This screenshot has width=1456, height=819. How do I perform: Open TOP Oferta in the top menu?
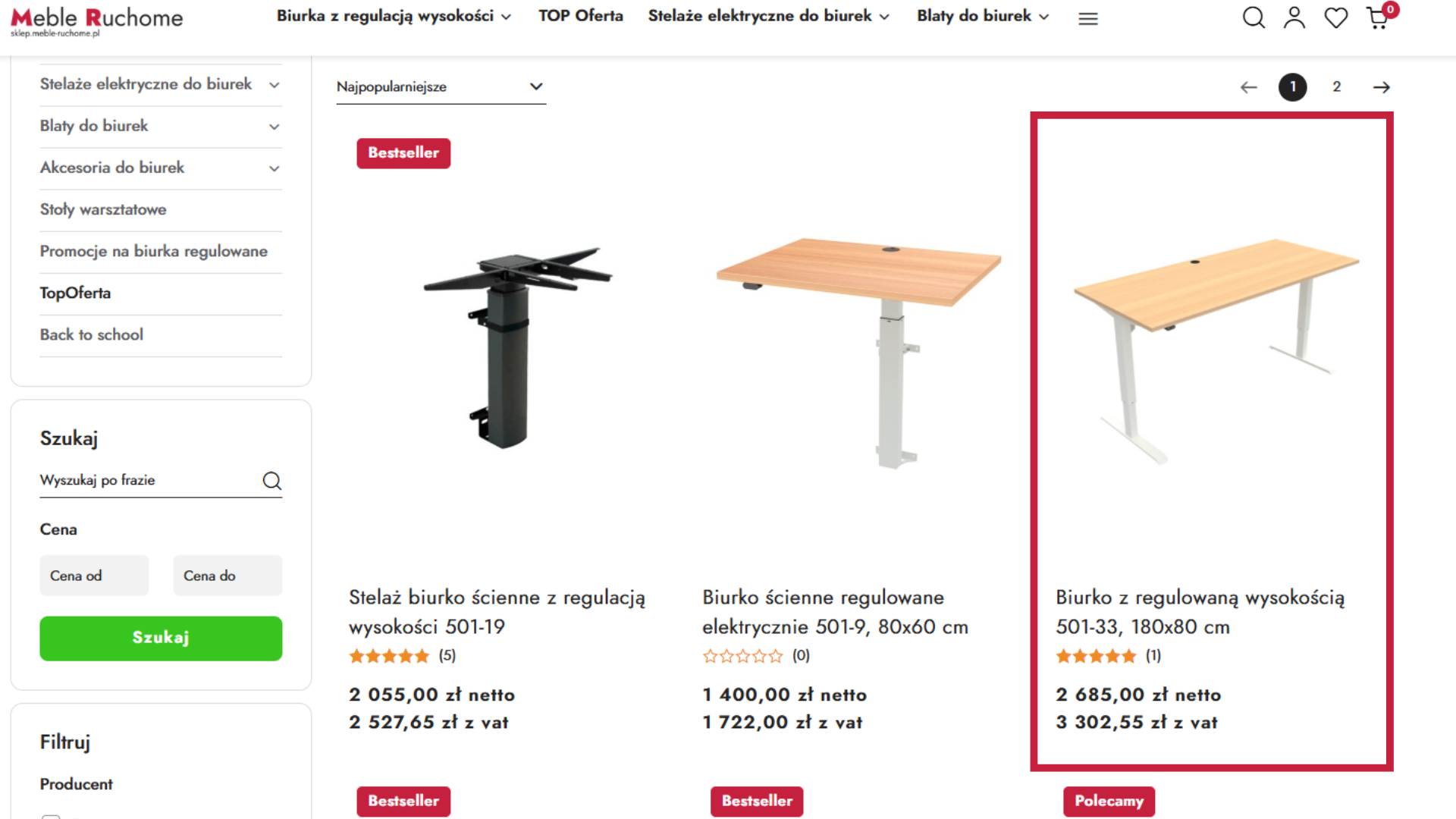point(581,16)
